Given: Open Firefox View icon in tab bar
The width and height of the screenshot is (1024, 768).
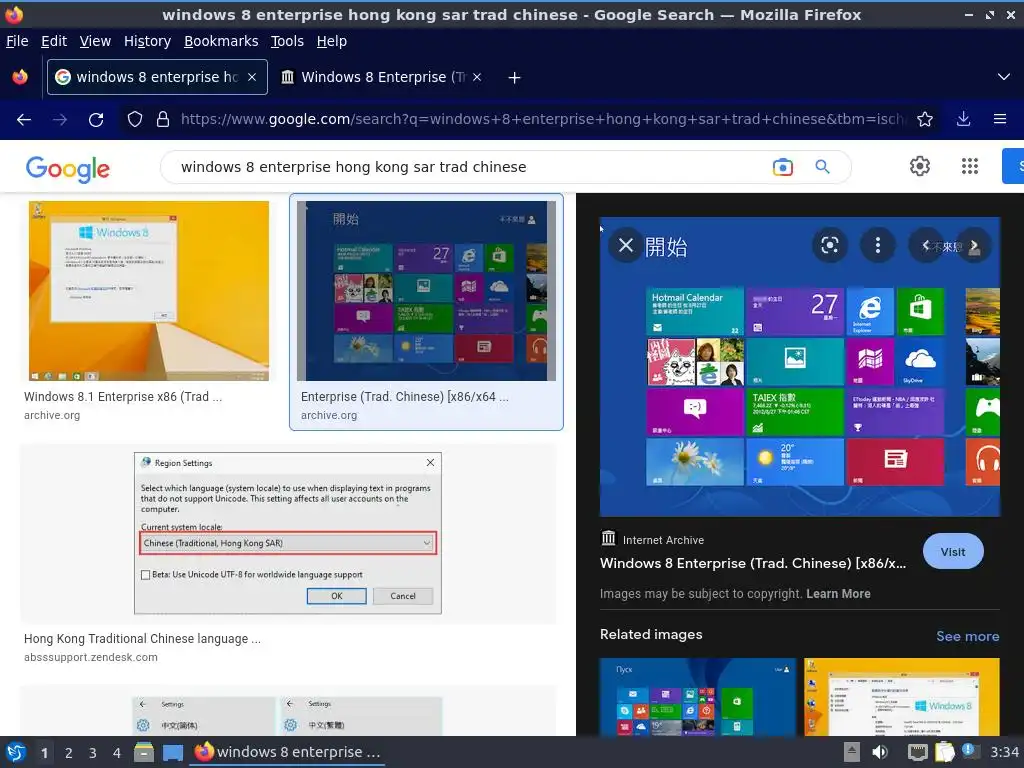Looking at the screenshot, I should [20, 77].
